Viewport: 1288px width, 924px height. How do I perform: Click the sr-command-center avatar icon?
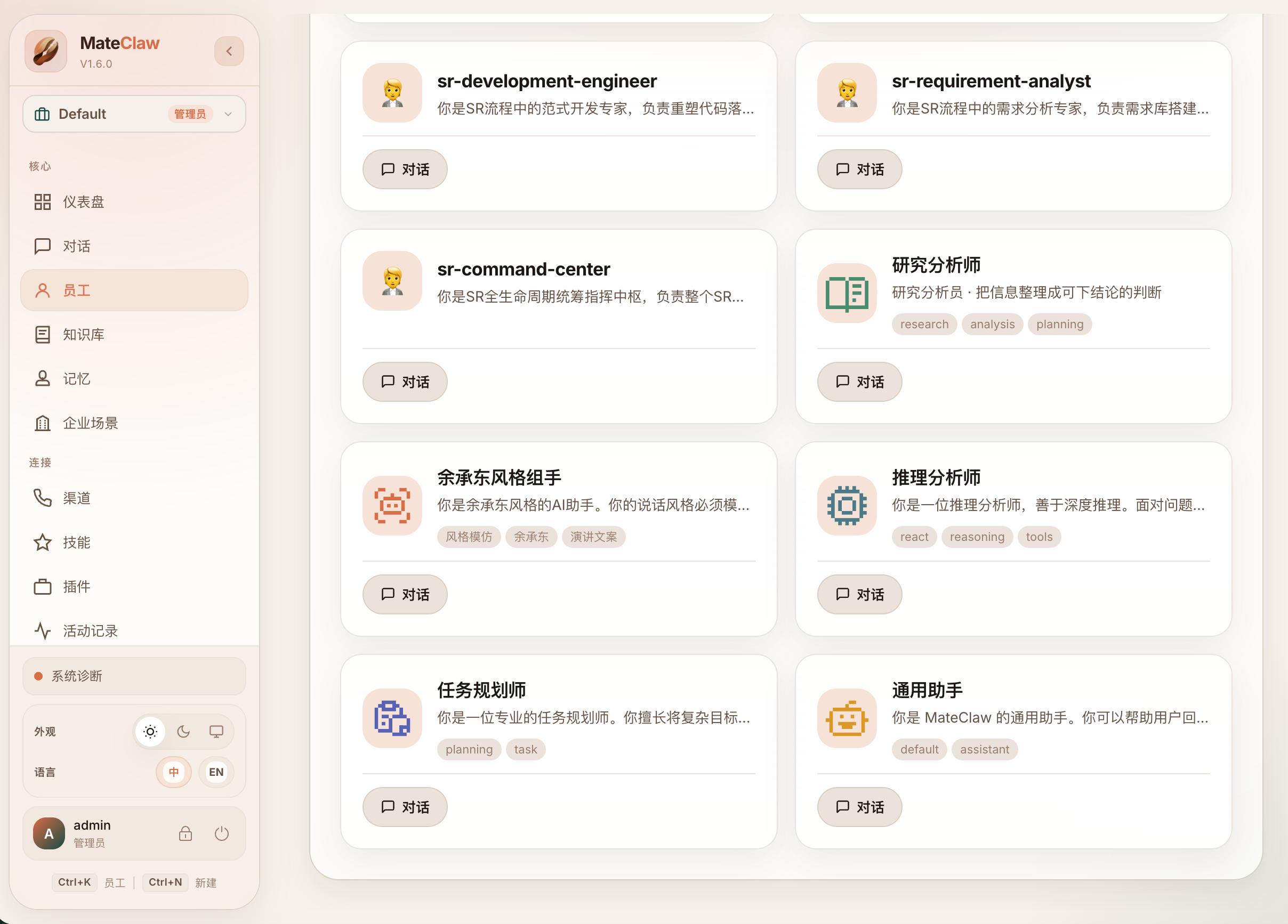[392, 281]
